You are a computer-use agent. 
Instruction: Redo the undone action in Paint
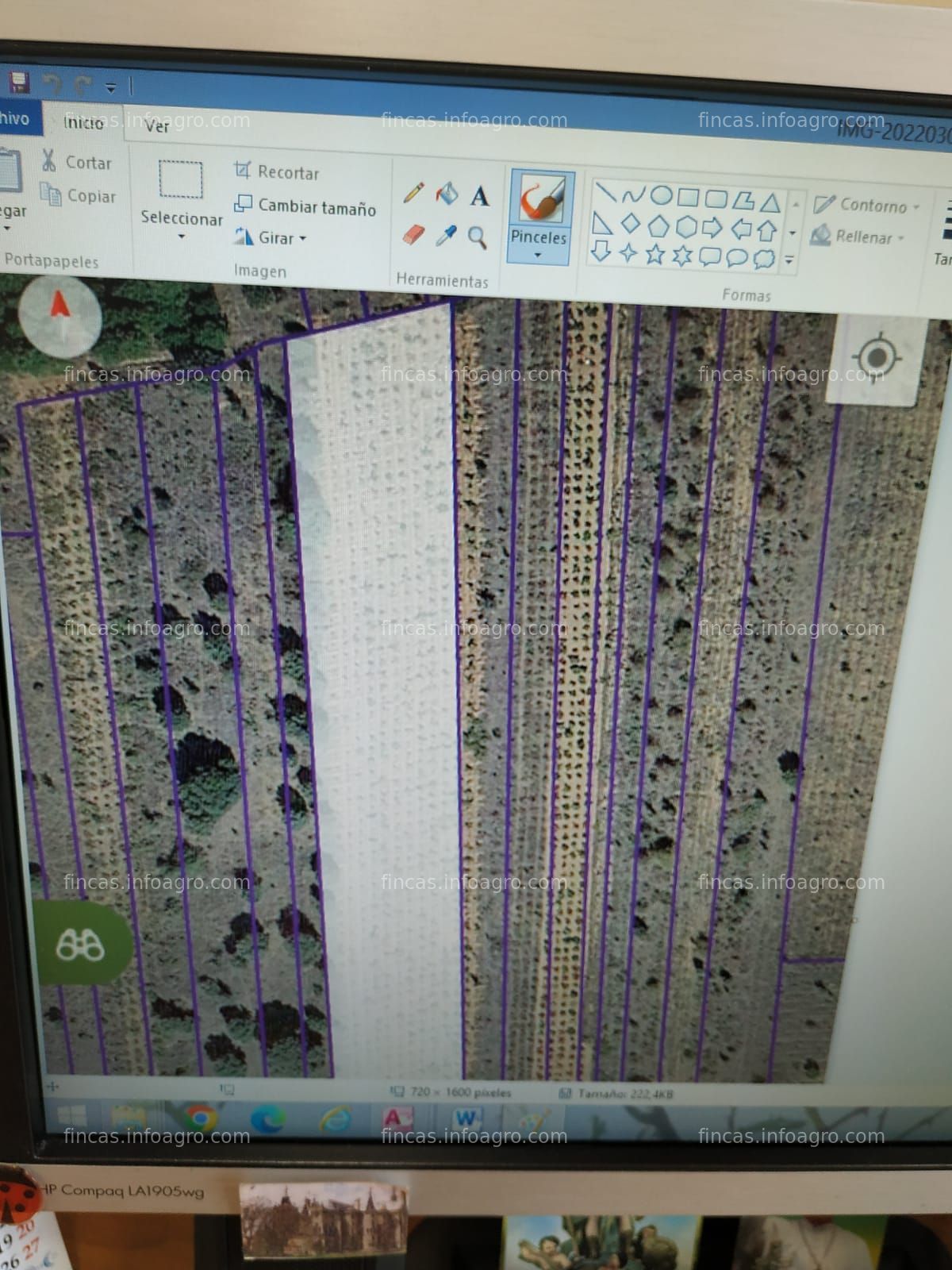point(83,84)
